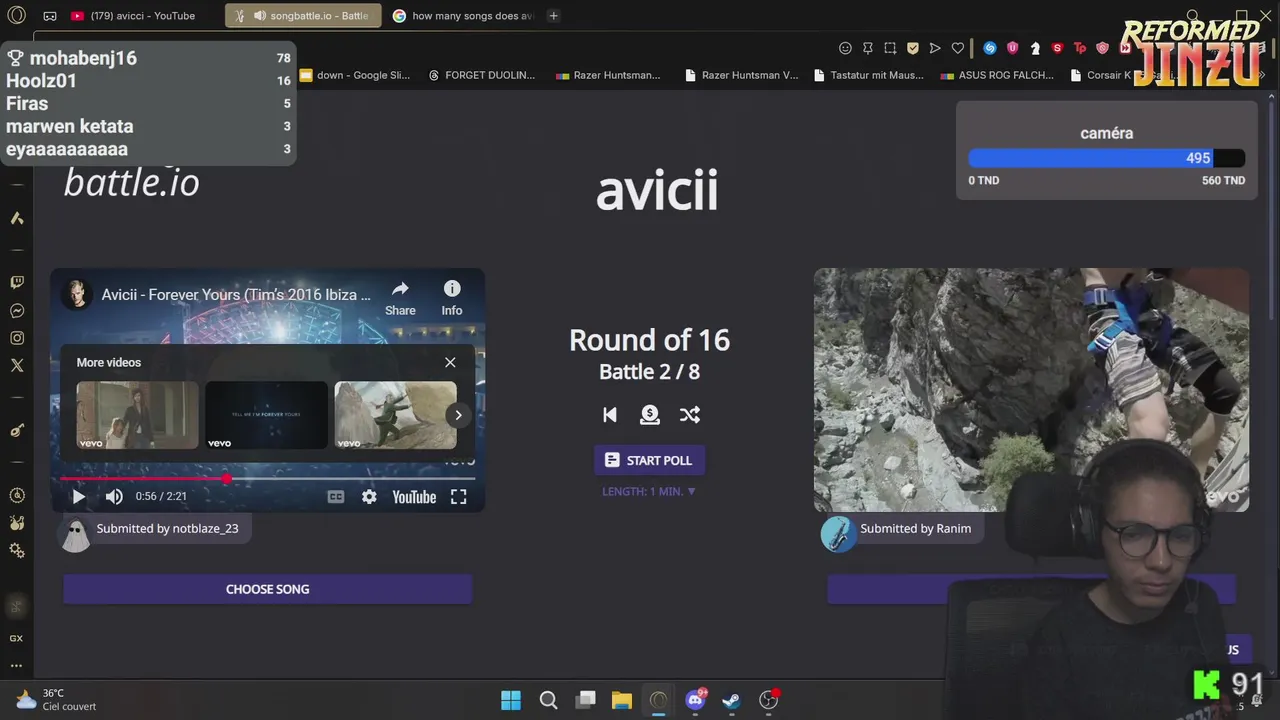
Task: Open the ad blocker shield icon
Action: coord(913,48)
